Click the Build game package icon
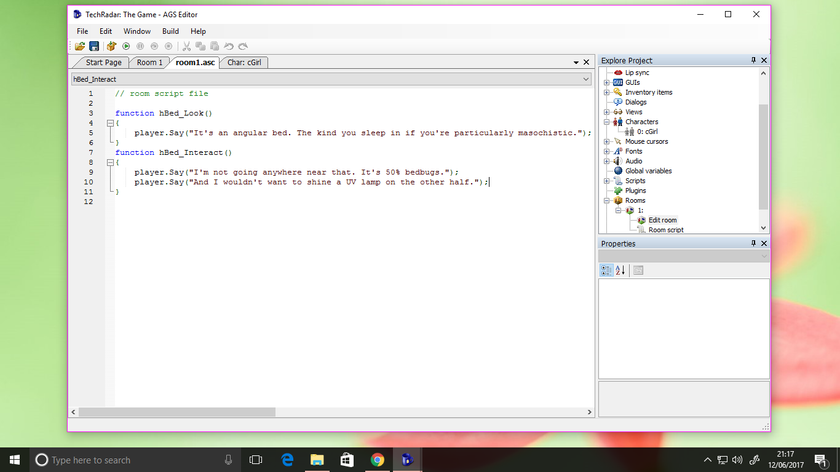Screen dimensions: 840x472 (x=111, y=46)
